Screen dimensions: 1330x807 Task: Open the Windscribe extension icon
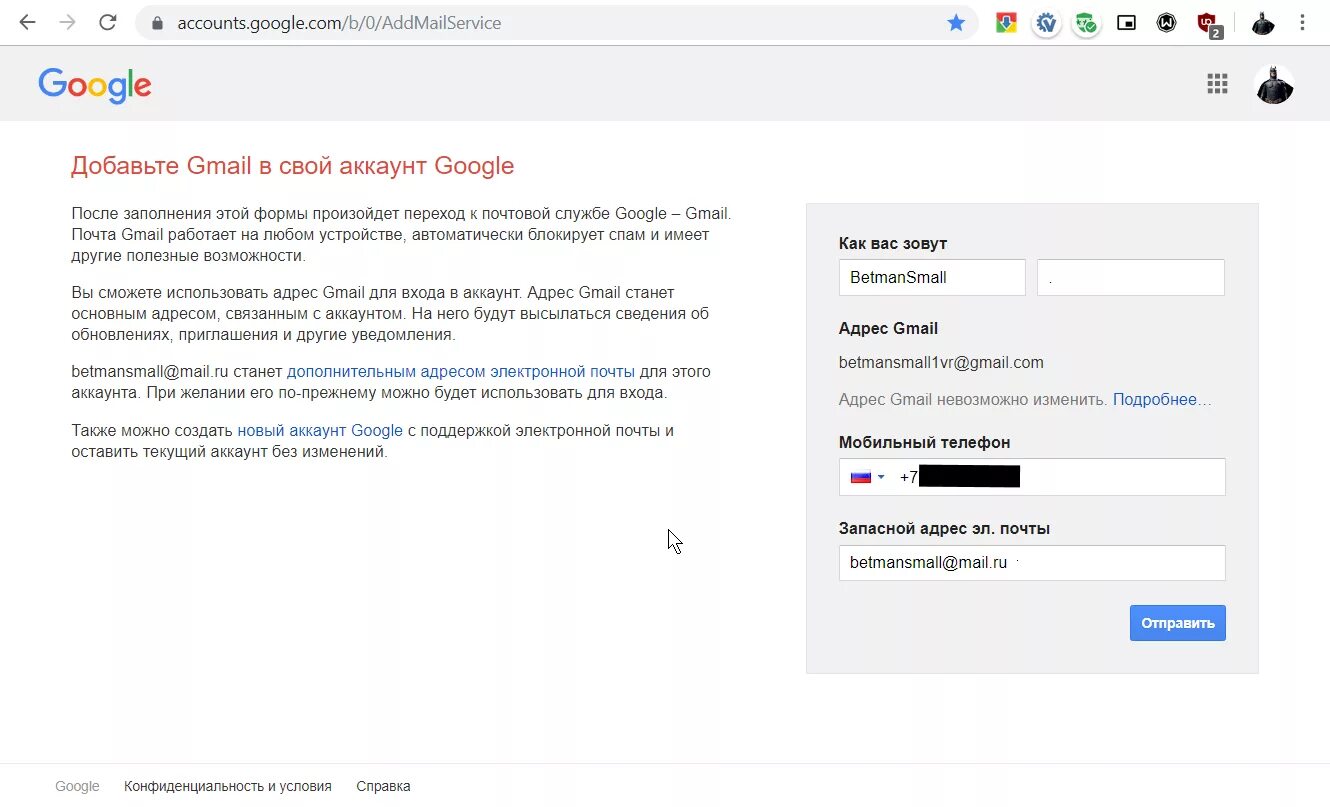click(x=1167, y=22)
